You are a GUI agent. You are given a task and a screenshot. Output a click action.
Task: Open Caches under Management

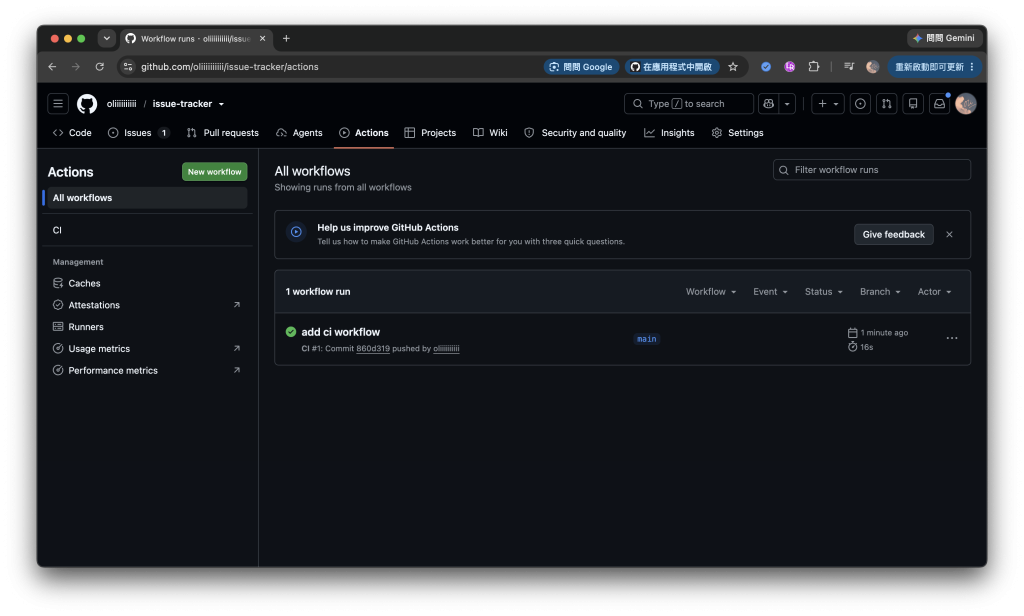point(147,284)
